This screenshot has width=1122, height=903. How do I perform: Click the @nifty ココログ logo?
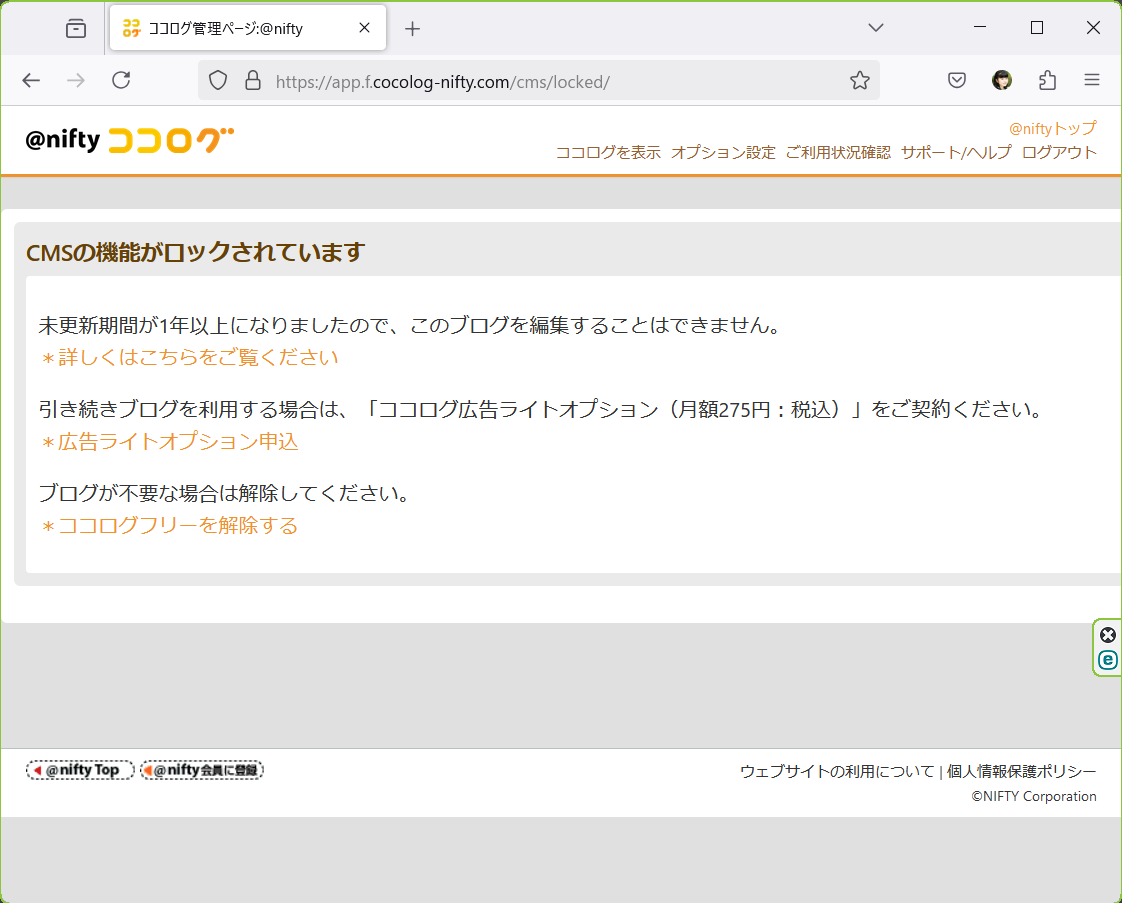(x=130, y=140)
